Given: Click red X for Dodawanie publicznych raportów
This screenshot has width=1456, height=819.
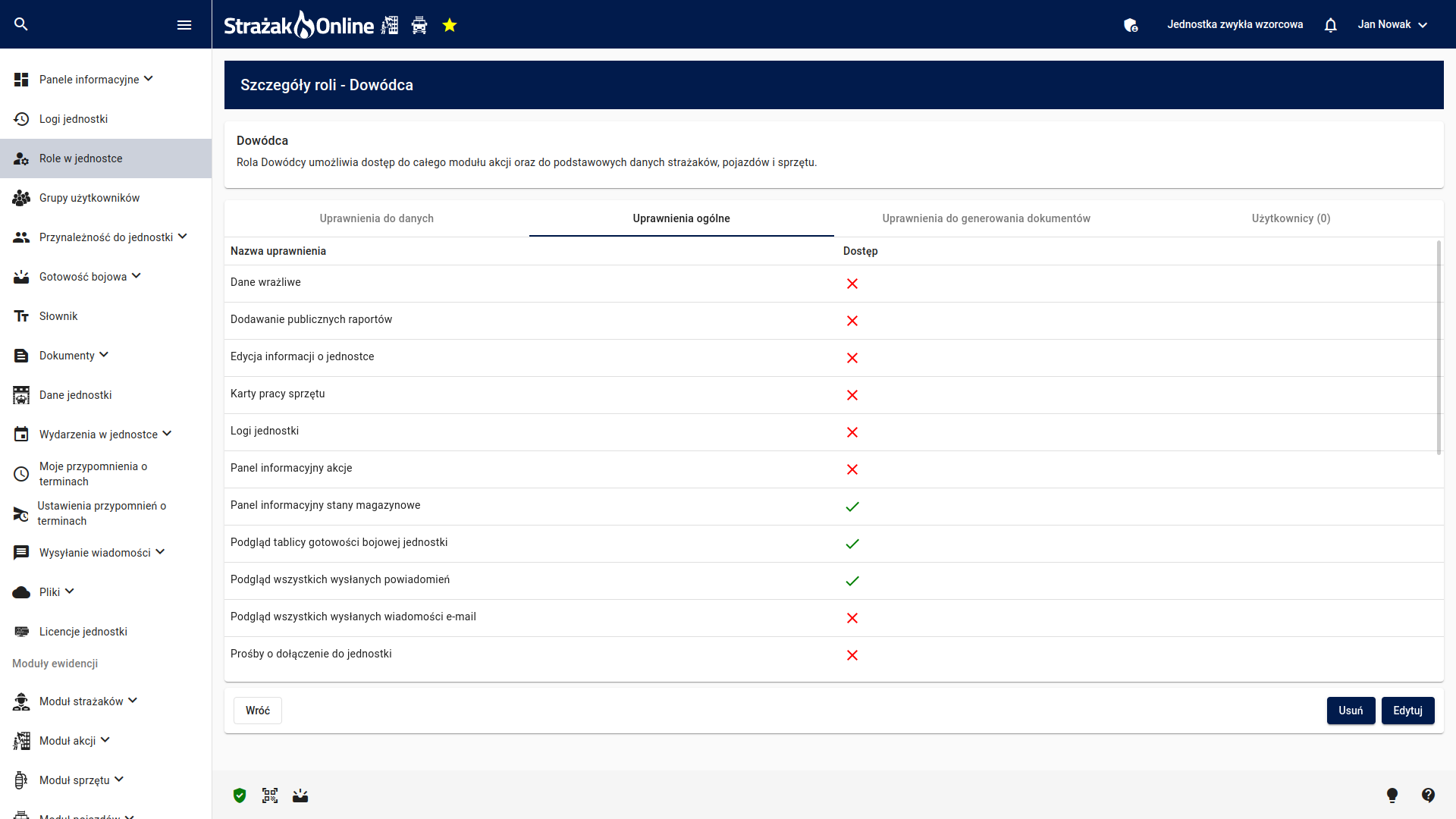Looking at the screenshot, I should 852,321.
